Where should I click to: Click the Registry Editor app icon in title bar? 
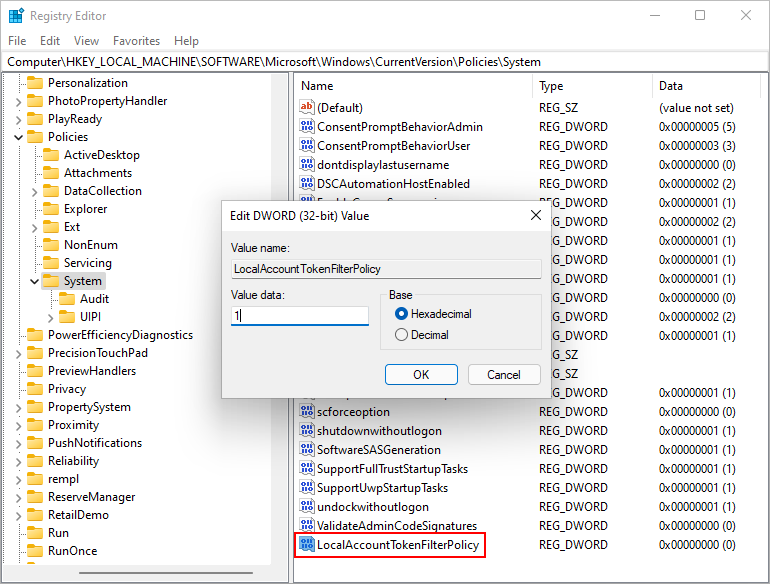[x=16, y=16]
